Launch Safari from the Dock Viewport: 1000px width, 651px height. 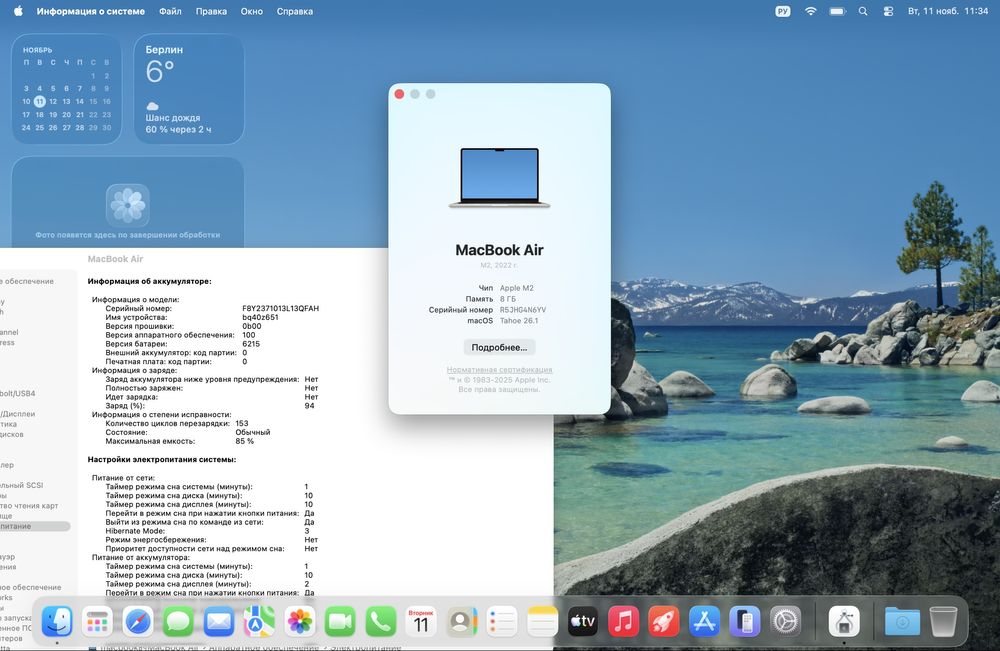click(138, 621)
